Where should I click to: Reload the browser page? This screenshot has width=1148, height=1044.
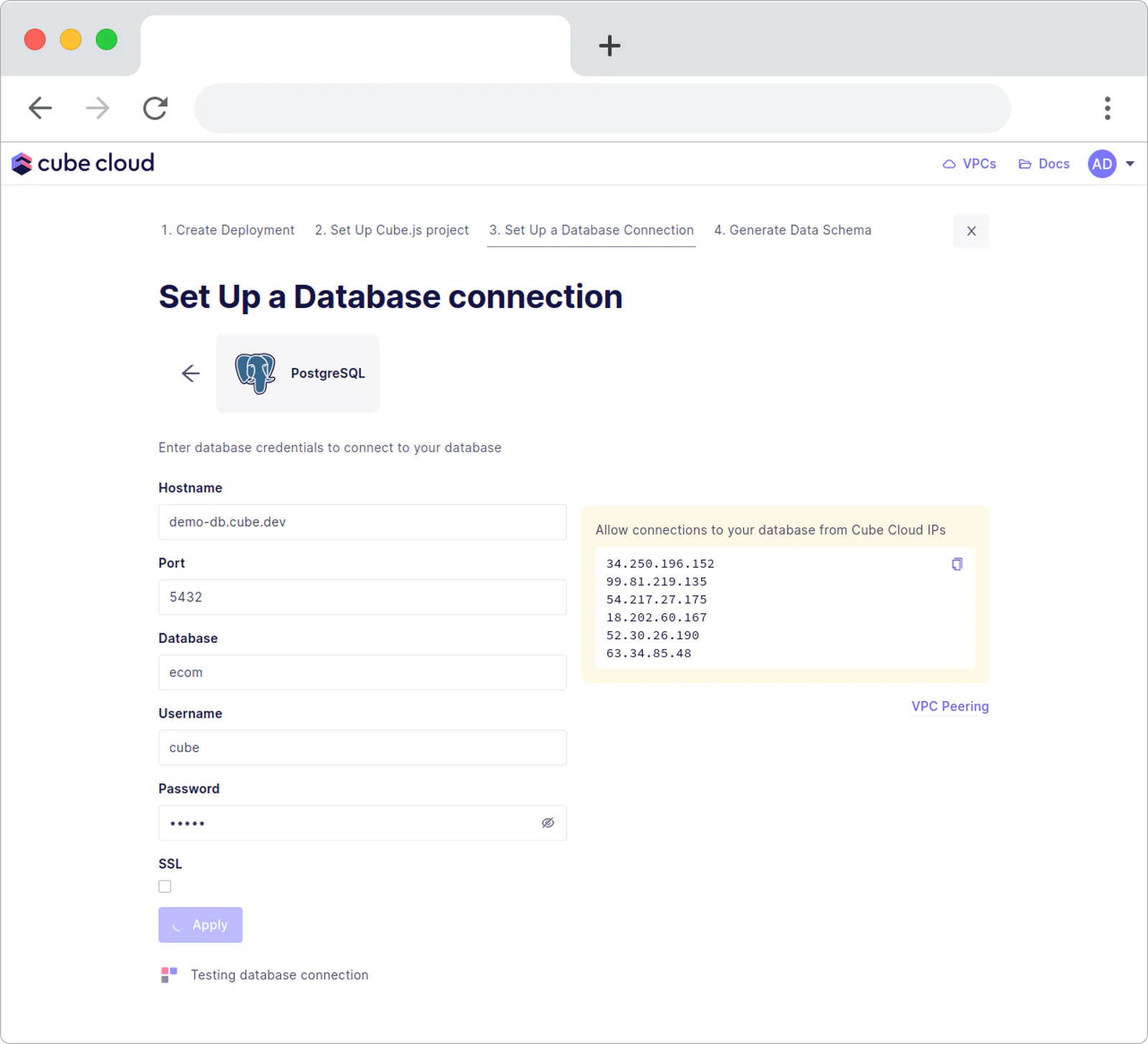tap(155, 108)
